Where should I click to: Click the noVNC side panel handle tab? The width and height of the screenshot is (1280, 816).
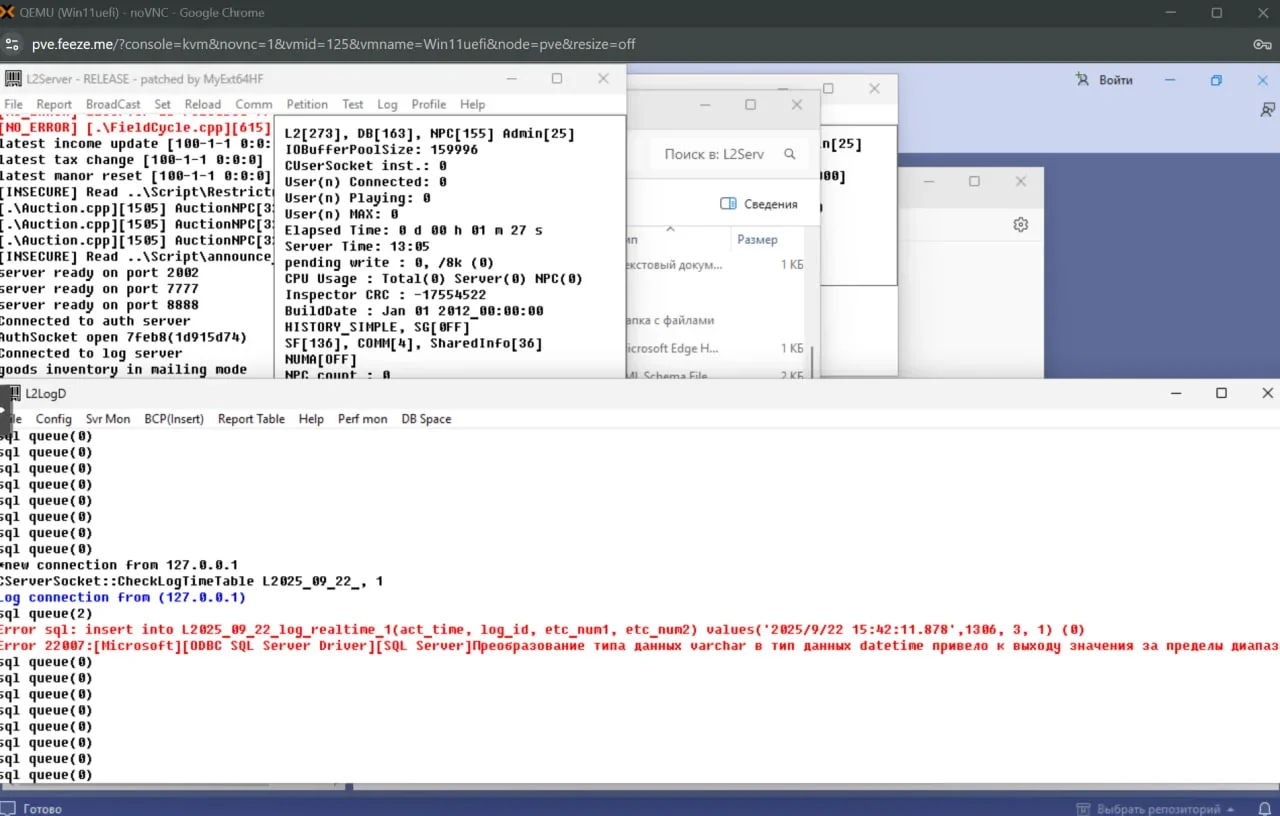[3, 410]
